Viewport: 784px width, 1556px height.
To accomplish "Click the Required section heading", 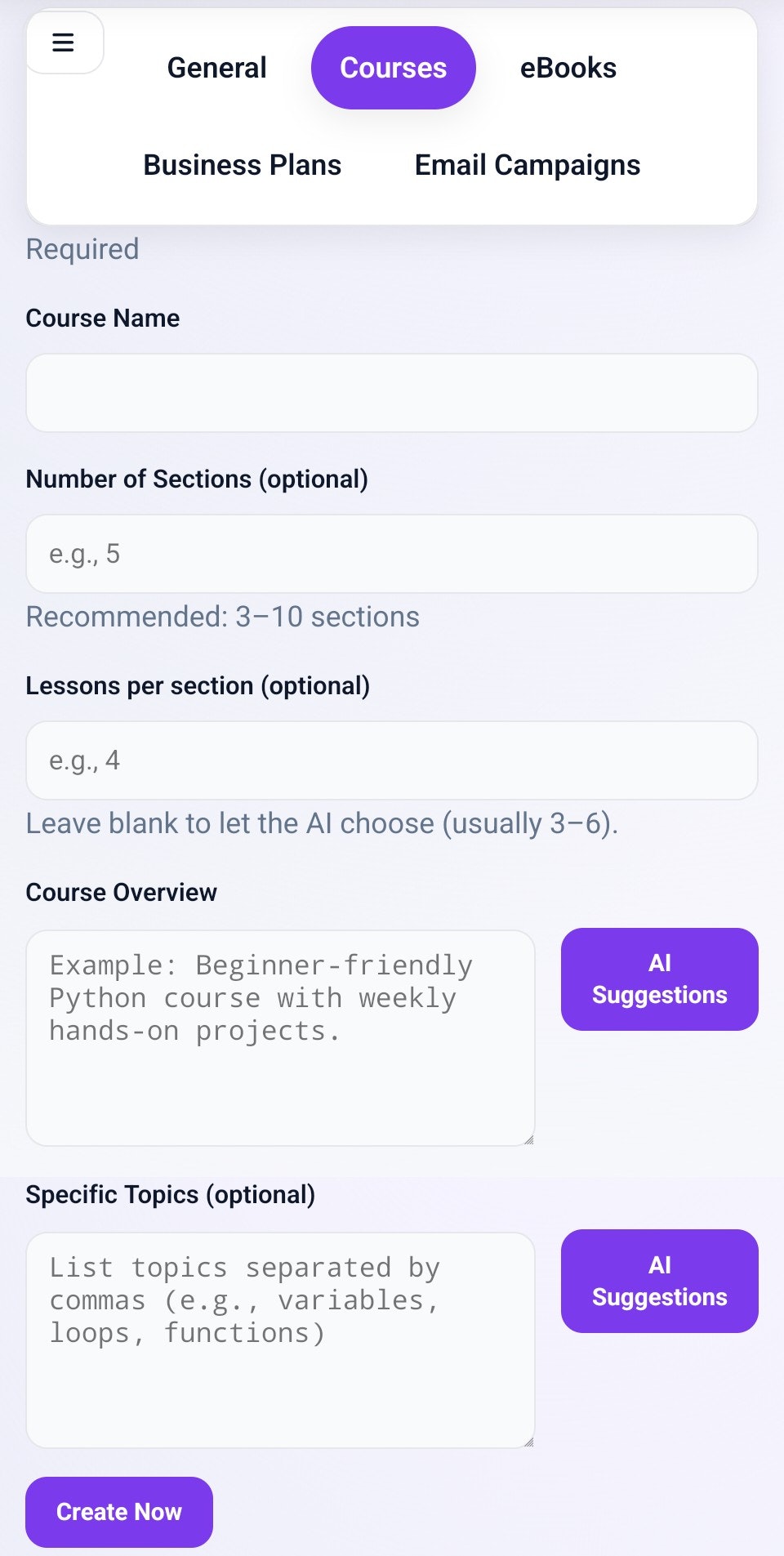I will pyautogui.click(x=82, y=248).
